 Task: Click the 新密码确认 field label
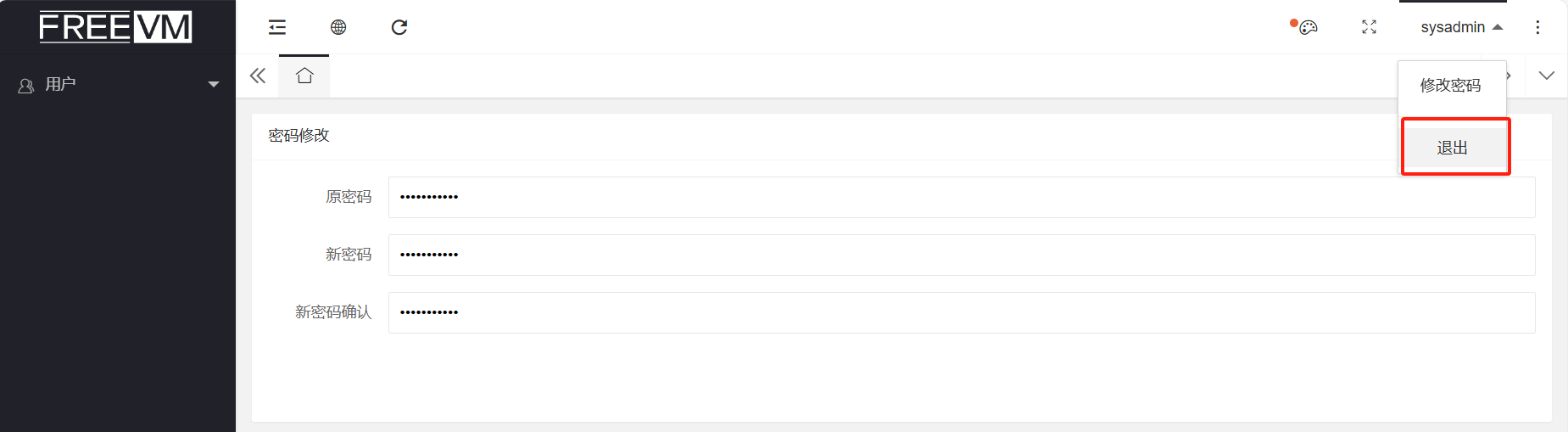[x=333, y=312]
